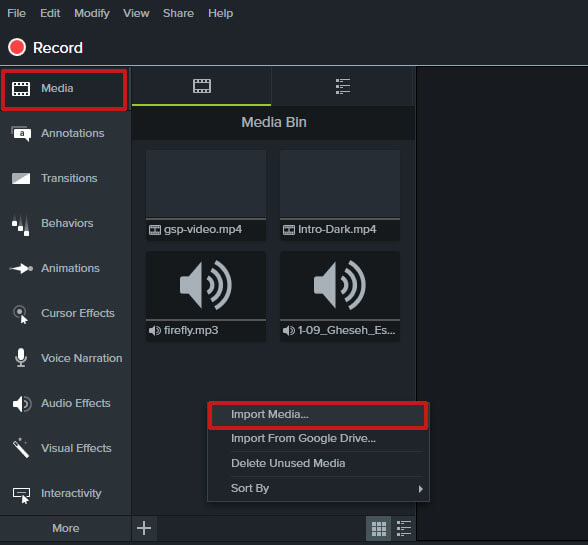
Task: Click the firefly.mp3 file name
Action: tap(191, 330)
